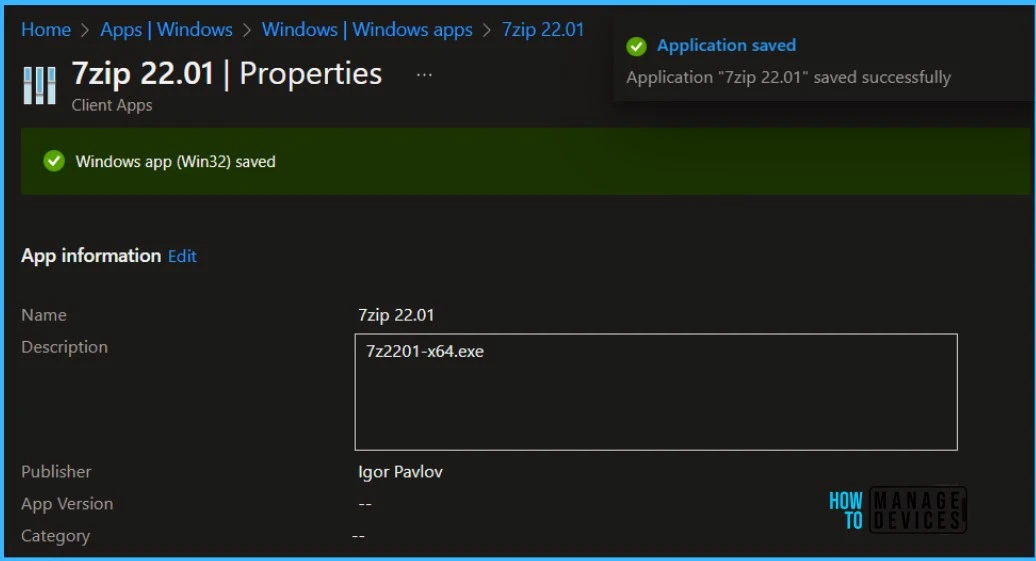Open Windows | Windows apps breadcrumb
Screen dimensions: 1036x561
click(367, 30)
